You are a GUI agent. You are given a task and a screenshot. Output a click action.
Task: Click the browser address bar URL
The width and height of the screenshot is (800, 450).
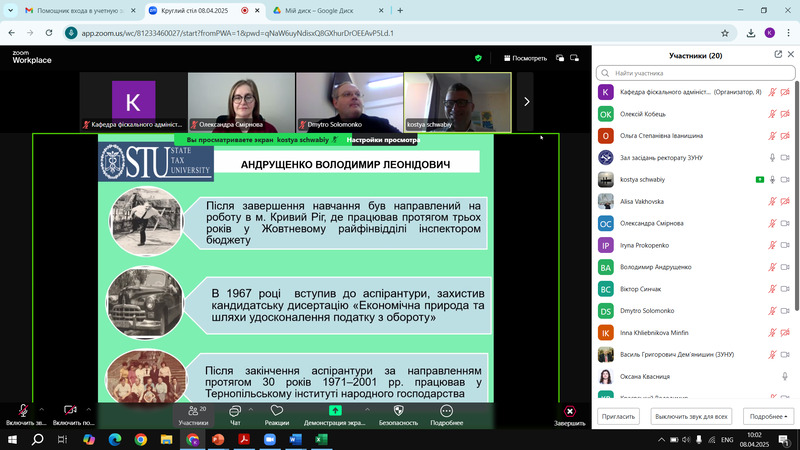(237, 33)
